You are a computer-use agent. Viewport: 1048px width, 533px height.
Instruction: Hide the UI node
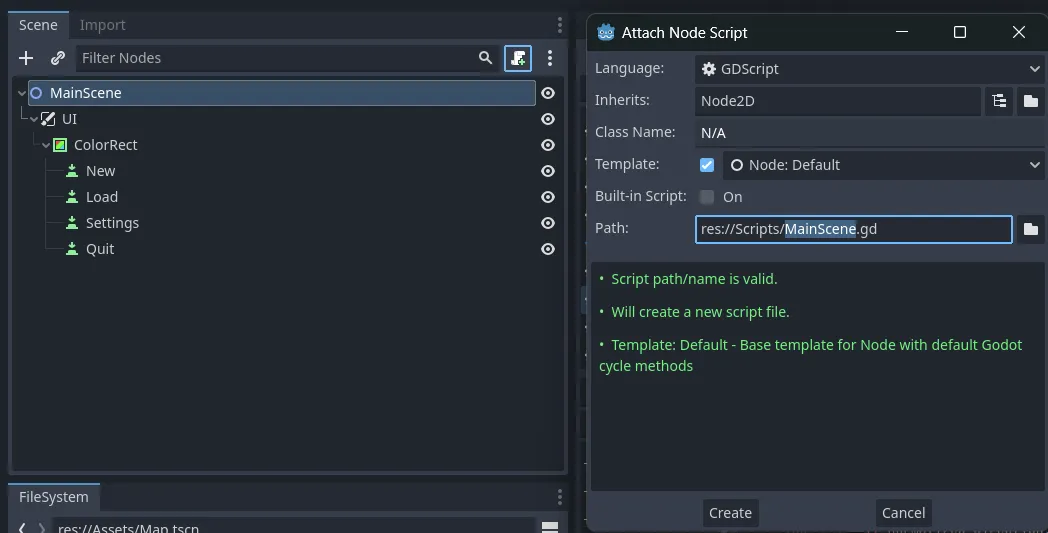548,119
